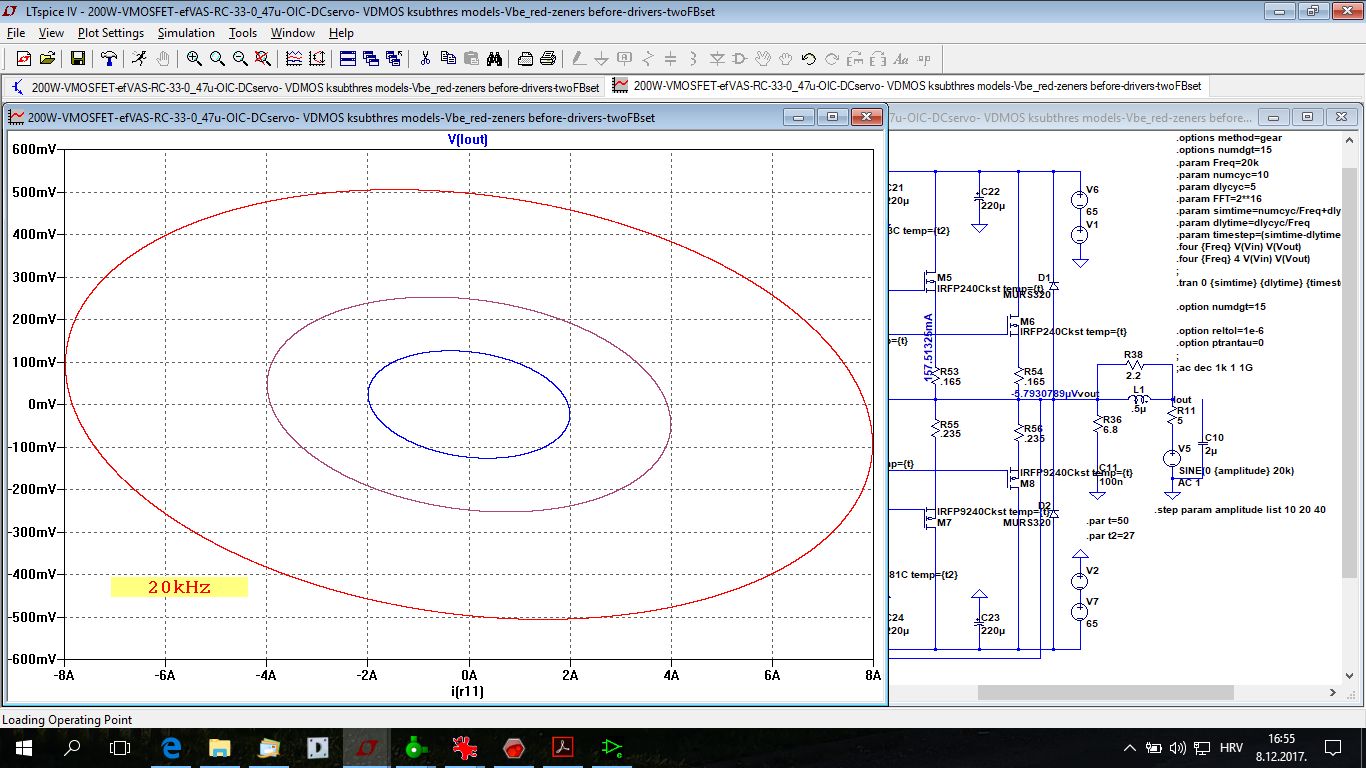
Task: Close the plot child window
Action: click(866, 117)
